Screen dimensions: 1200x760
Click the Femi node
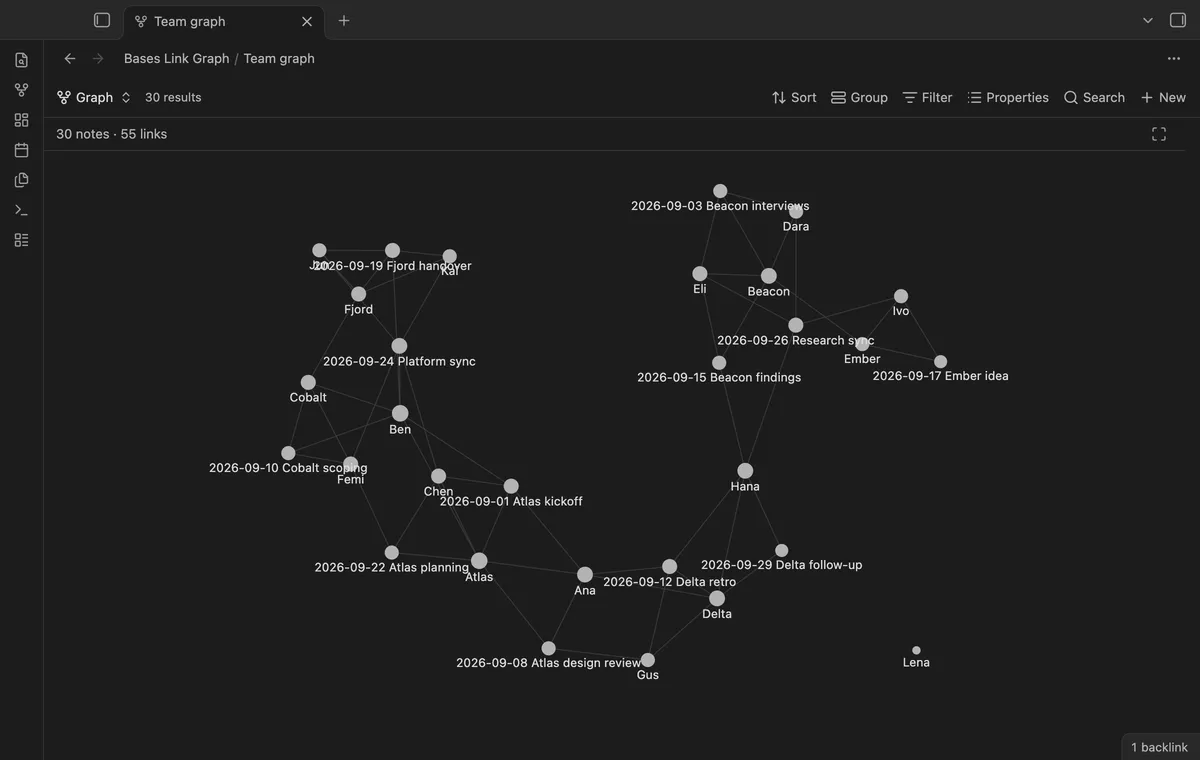350,464
